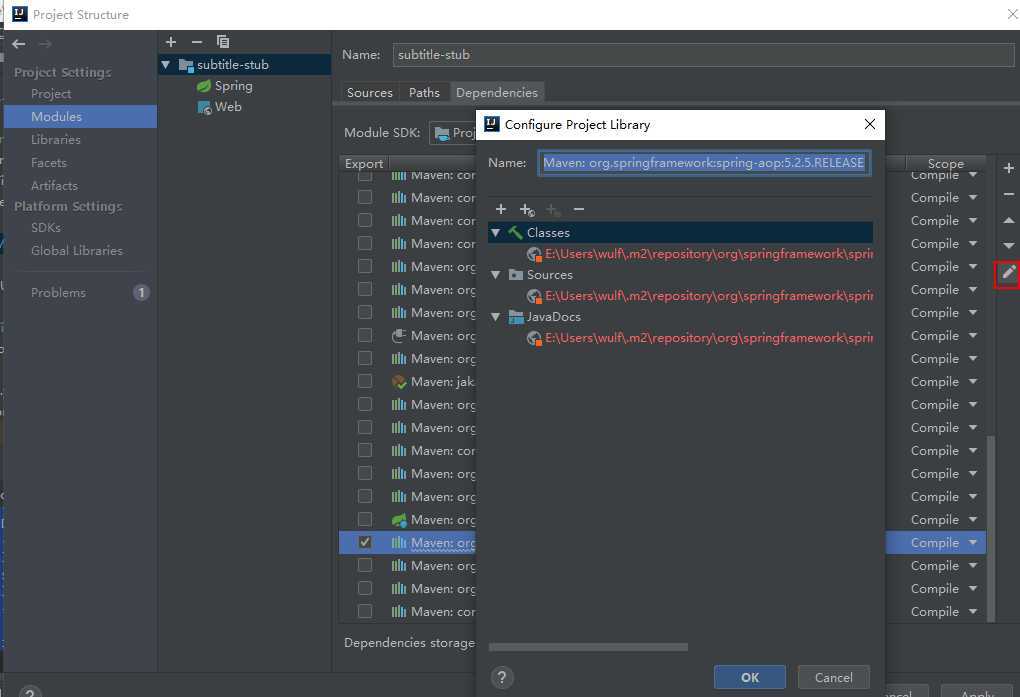This screenshot has height=697, width=1020.
Task: Open the Module SDK dropdown
Action: pyautogui.click(x=453, y=133)
